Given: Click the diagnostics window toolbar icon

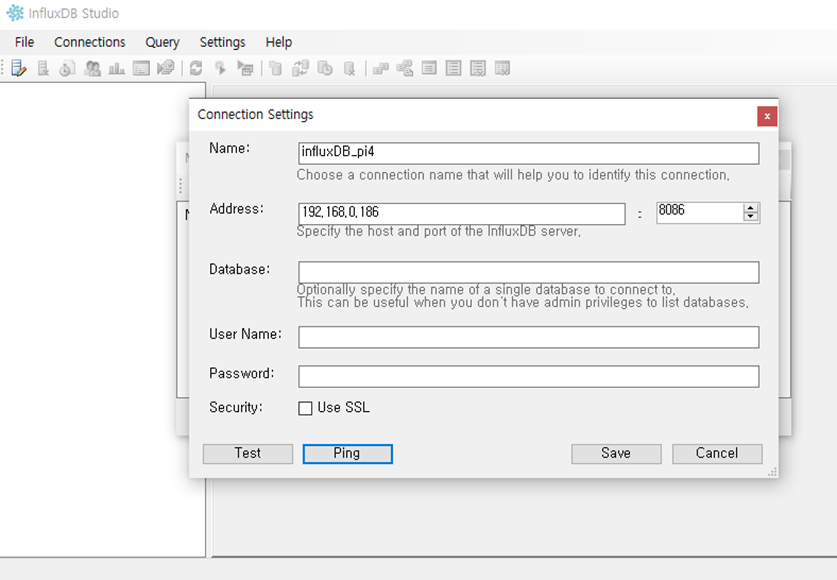Looking at the screenshot, I should pos(141,68).
